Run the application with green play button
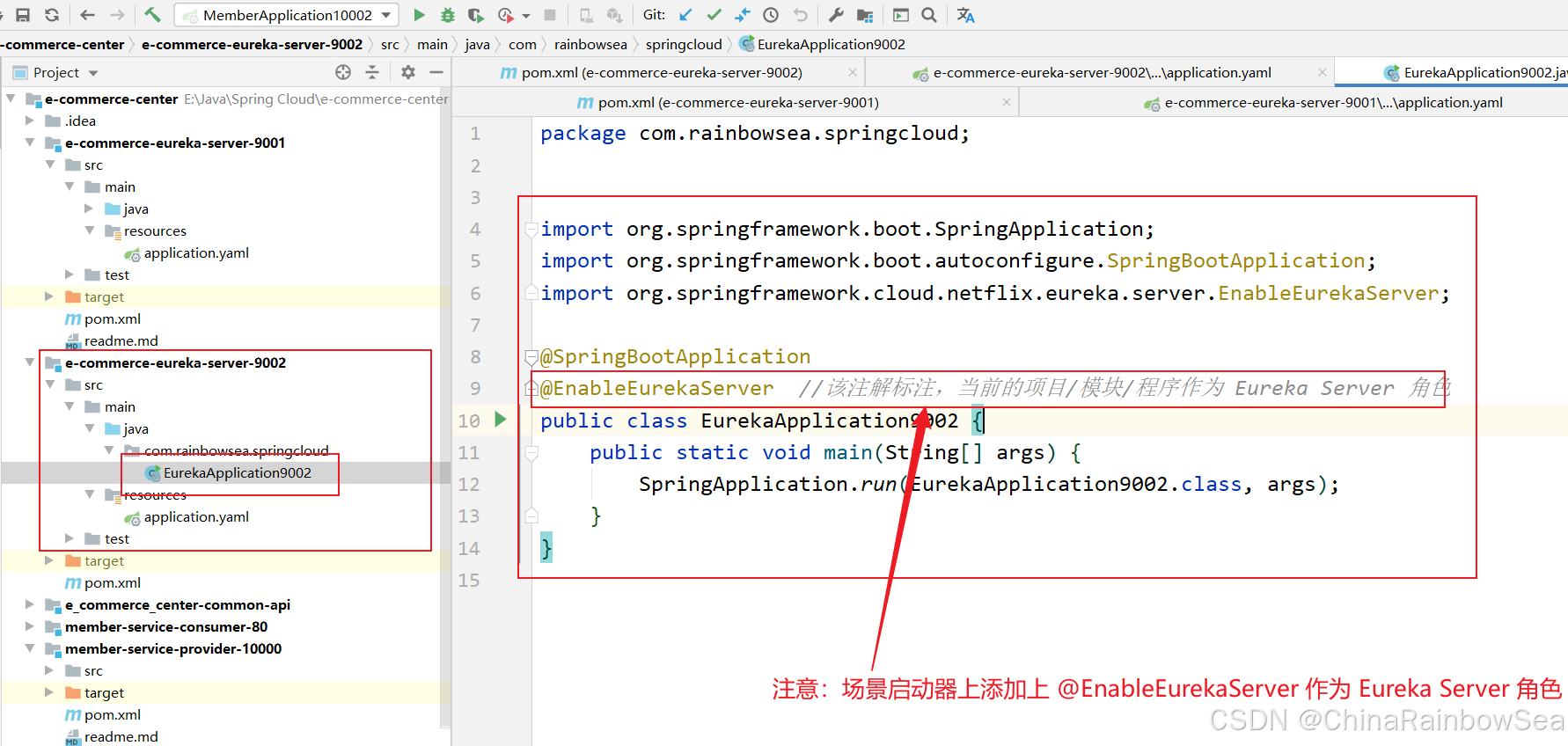The width and height of the screenshot is (1568, 746). click(x=419, y=15)
